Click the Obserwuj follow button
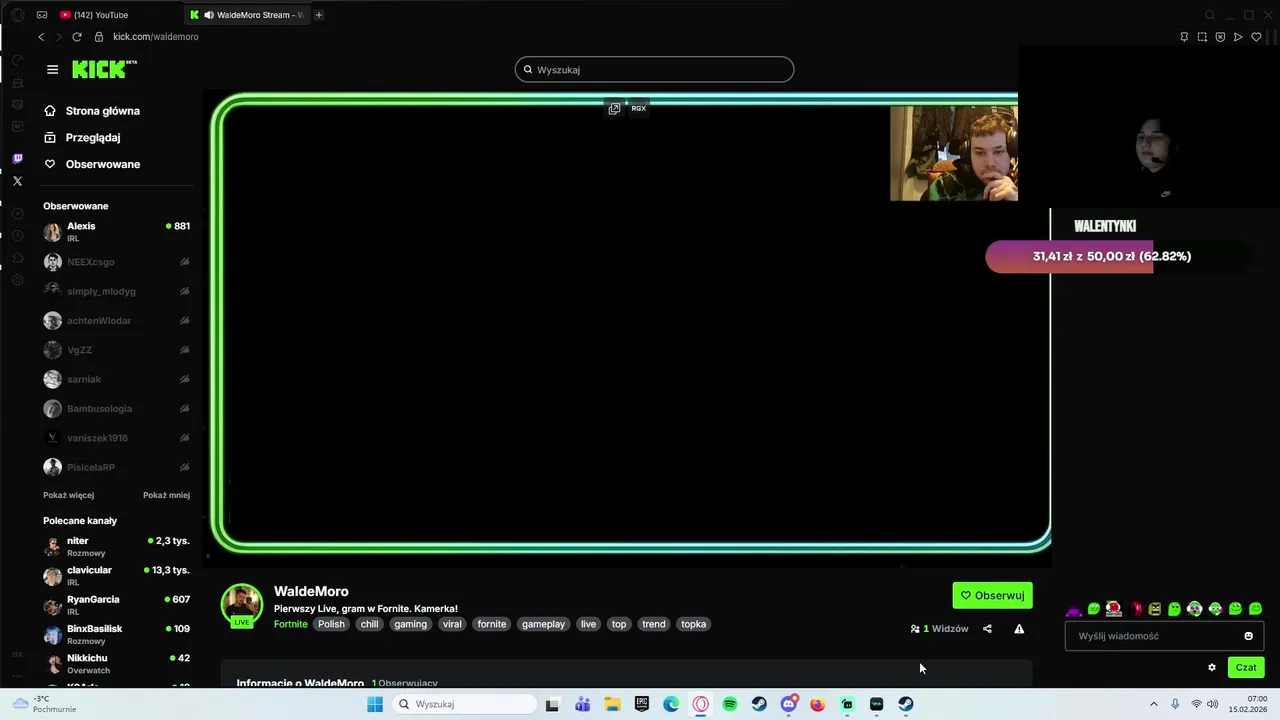 tap(992, 595)
